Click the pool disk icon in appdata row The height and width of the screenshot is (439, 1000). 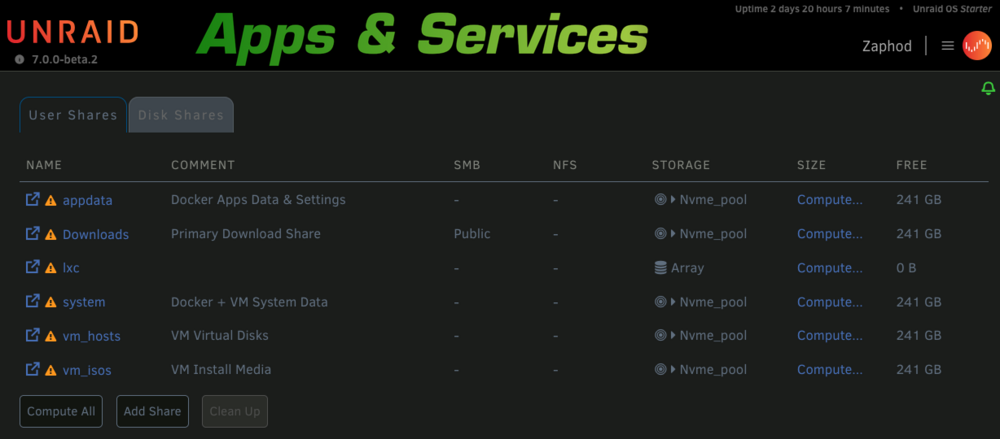point(660,200)
